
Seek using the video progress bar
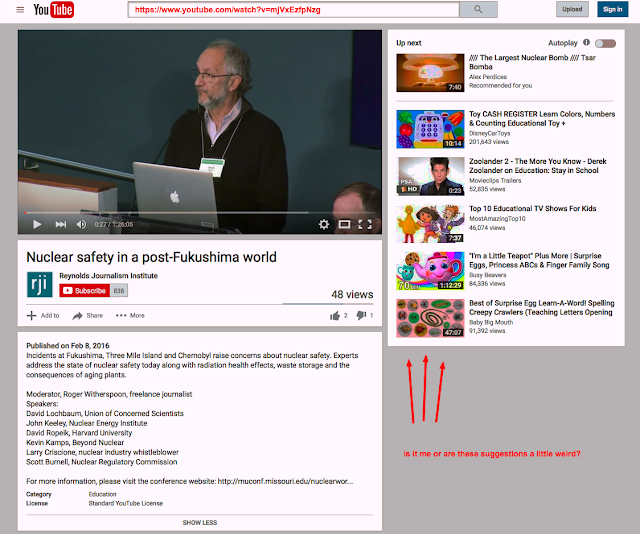coord(200,213)
